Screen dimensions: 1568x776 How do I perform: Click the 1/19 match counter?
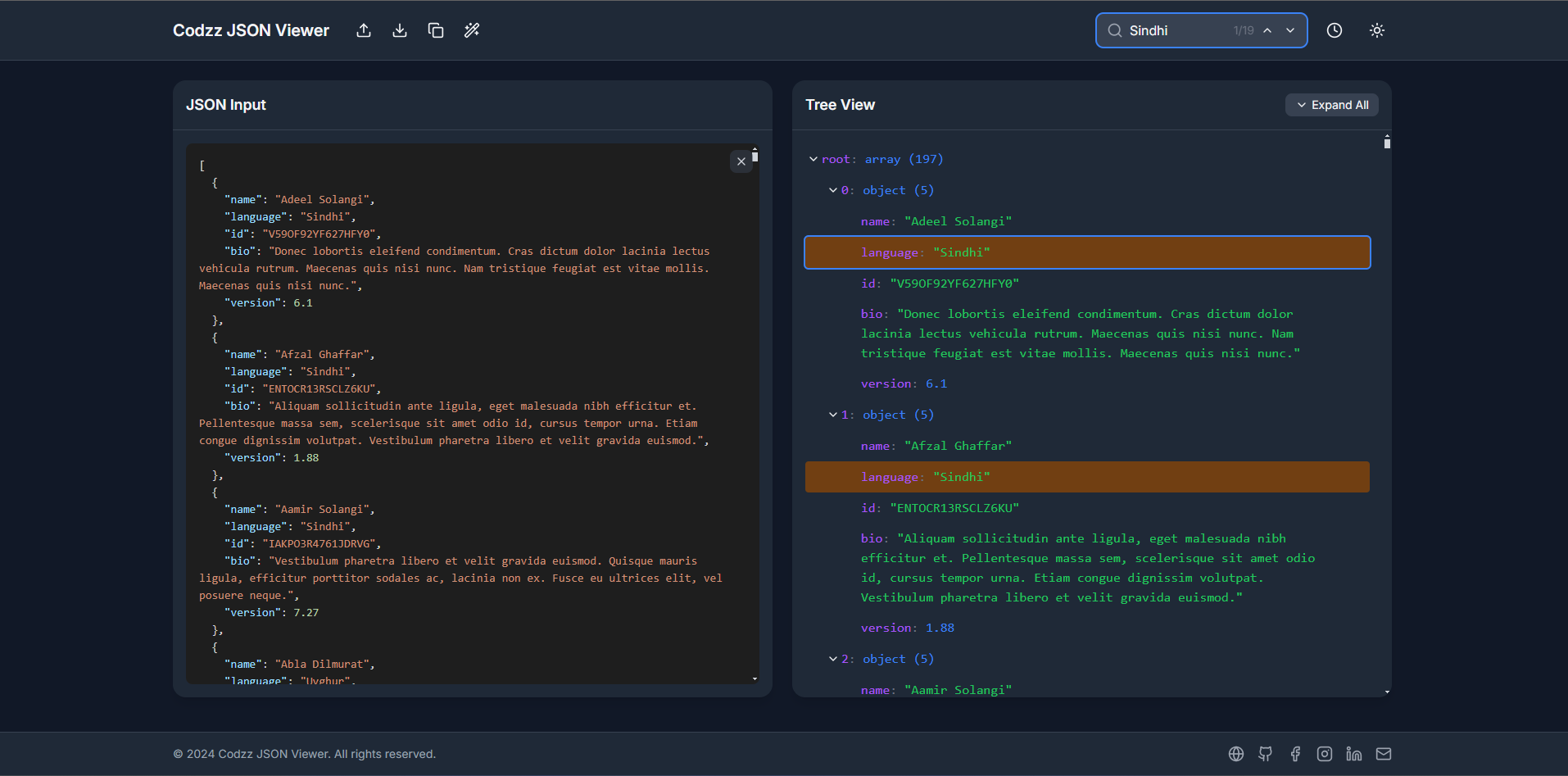(1244, 30)
